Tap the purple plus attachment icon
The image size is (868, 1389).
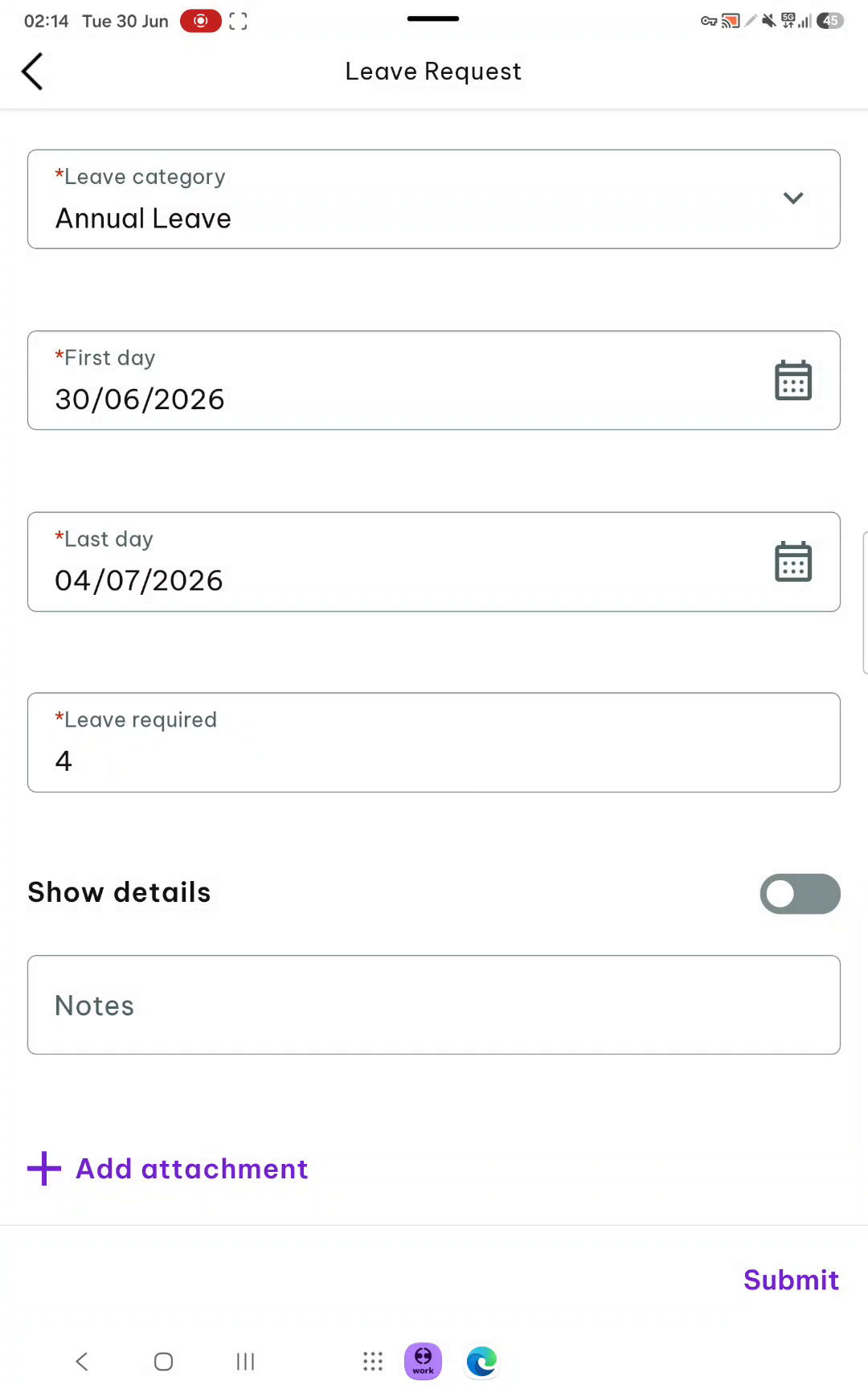(x=44, y=1169)
